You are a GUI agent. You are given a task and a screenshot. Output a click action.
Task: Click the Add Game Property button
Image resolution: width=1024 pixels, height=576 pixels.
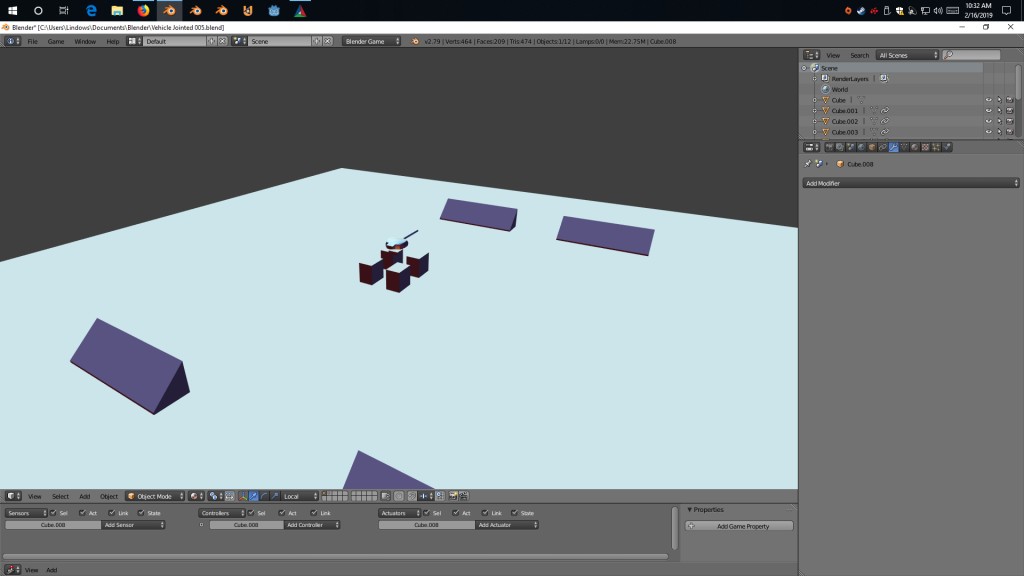point(740,524)
